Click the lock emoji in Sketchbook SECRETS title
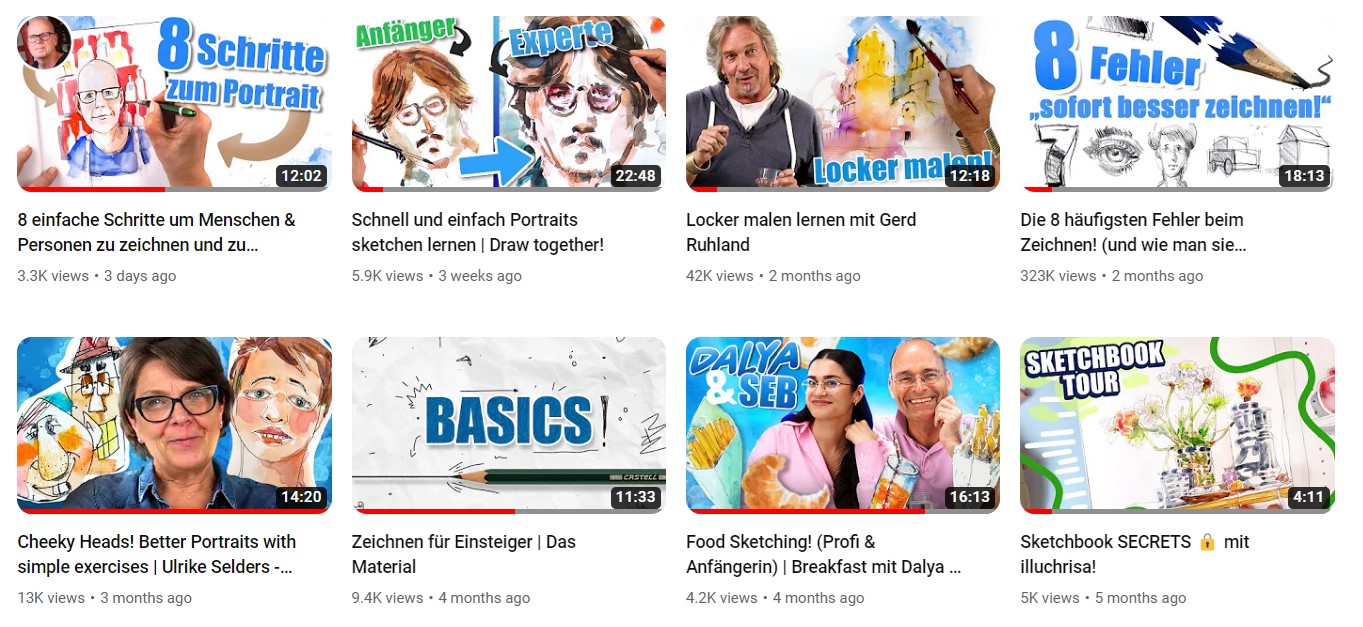The height and width of the screenshot is (627, 1363). 1207,542
